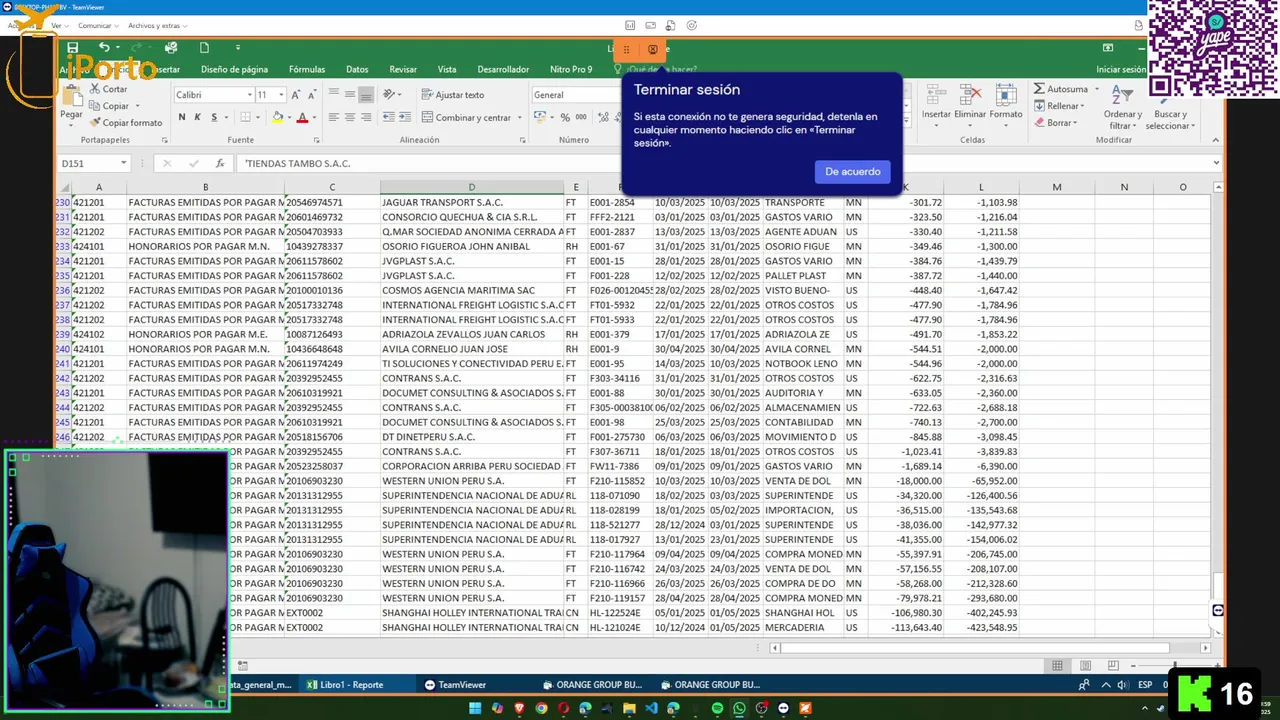Apply percent style format

pyautogui.click(x=566, y=117)
